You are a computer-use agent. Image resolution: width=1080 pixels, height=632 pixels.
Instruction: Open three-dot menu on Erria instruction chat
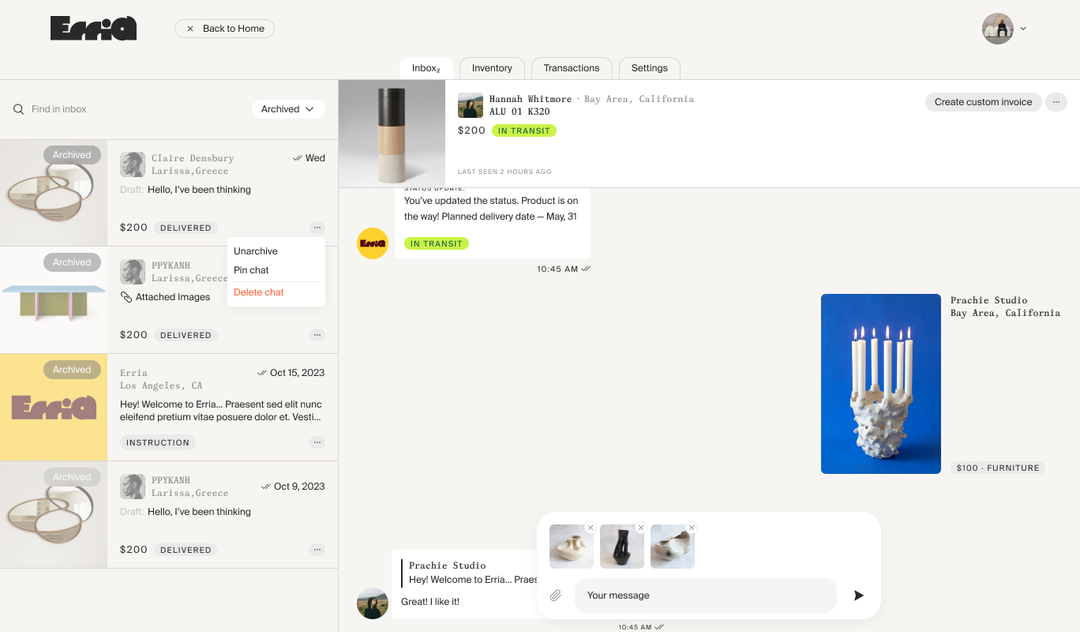pyautogui.click(x=317, y=443)
